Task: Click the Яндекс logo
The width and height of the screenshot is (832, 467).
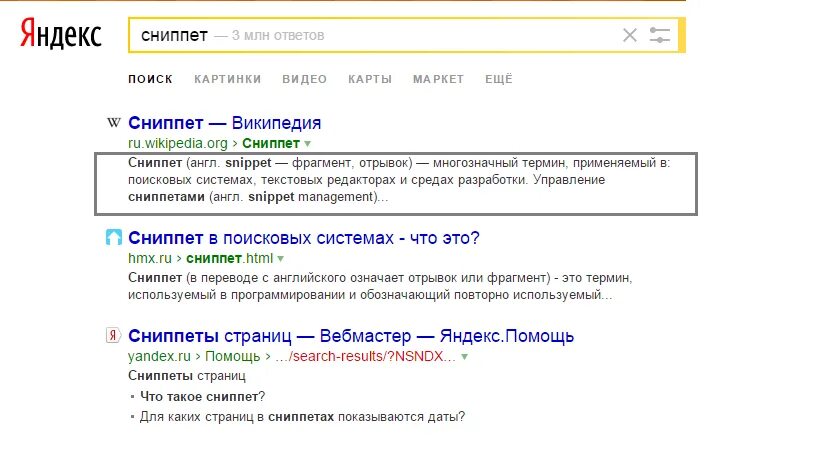Action: click(60, 33)
